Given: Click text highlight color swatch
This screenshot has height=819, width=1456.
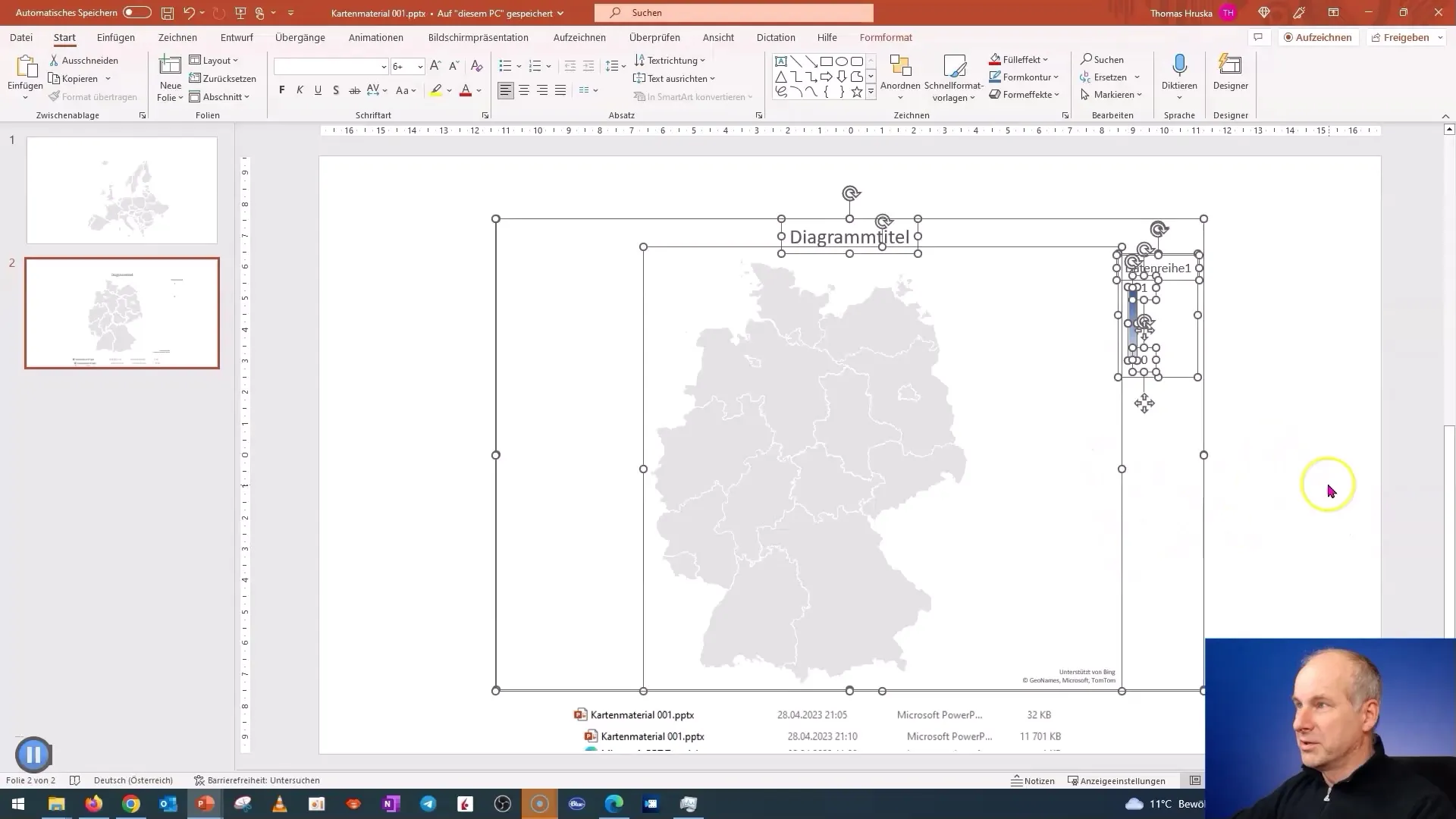Looking at the screenshot, I should click(436, 90).
